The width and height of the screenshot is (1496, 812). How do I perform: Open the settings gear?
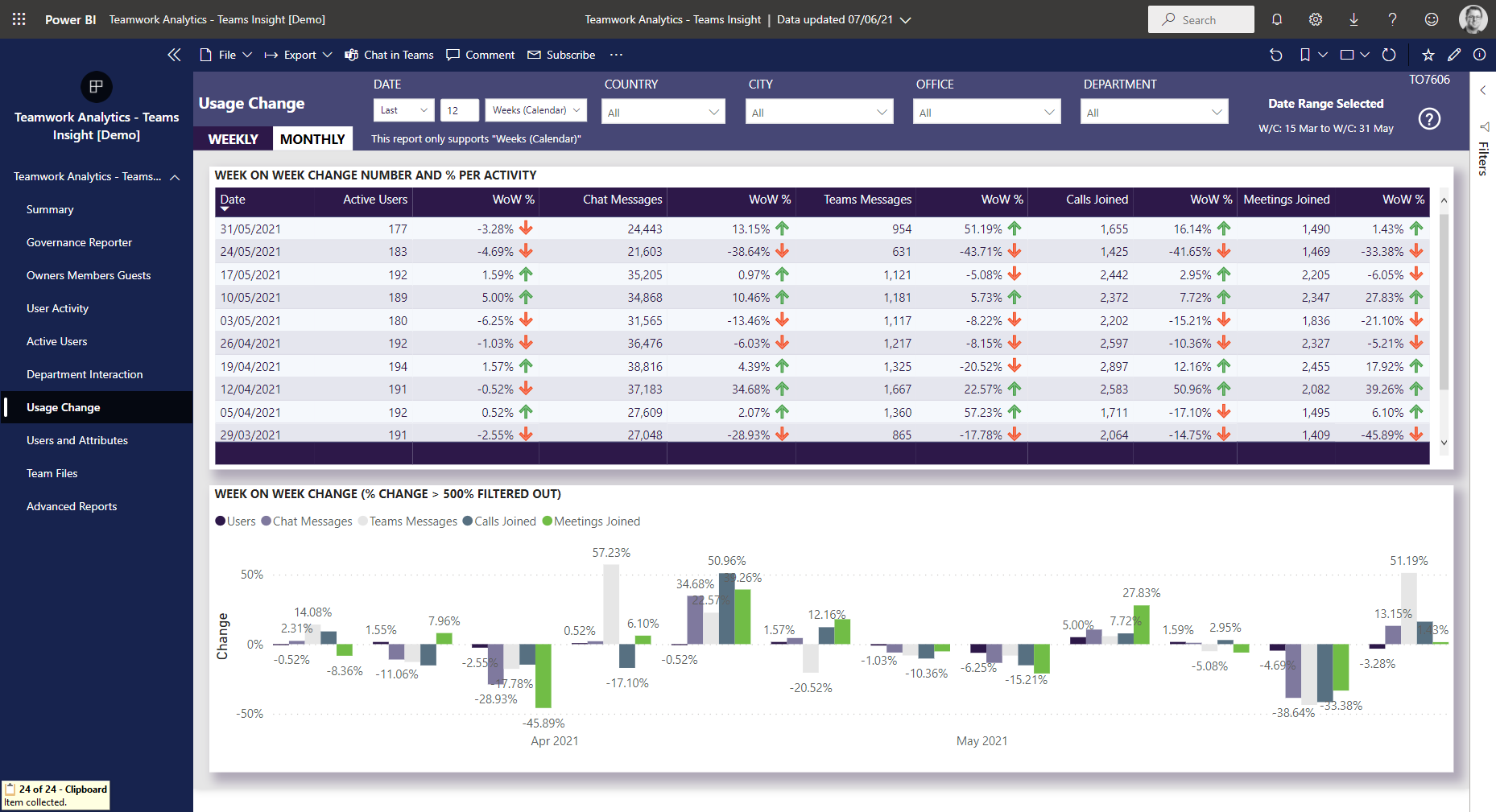[x=1316, y=19]
